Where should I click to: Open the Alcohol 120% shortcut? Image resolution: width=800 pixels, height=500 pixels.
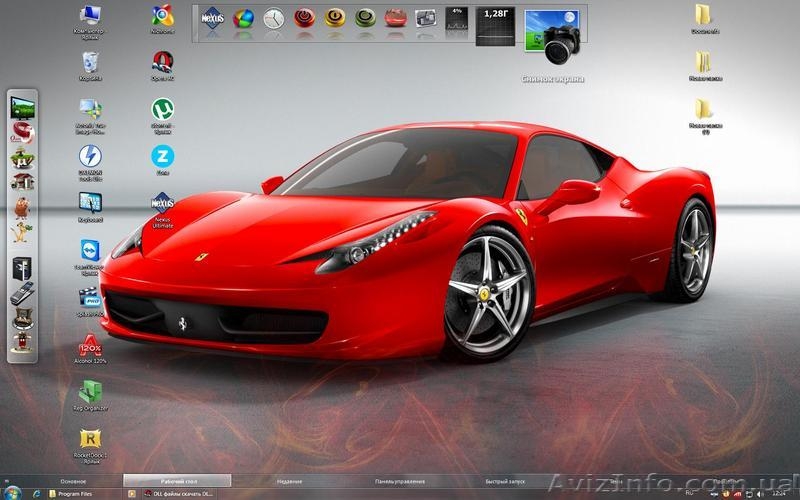[90, 346]
